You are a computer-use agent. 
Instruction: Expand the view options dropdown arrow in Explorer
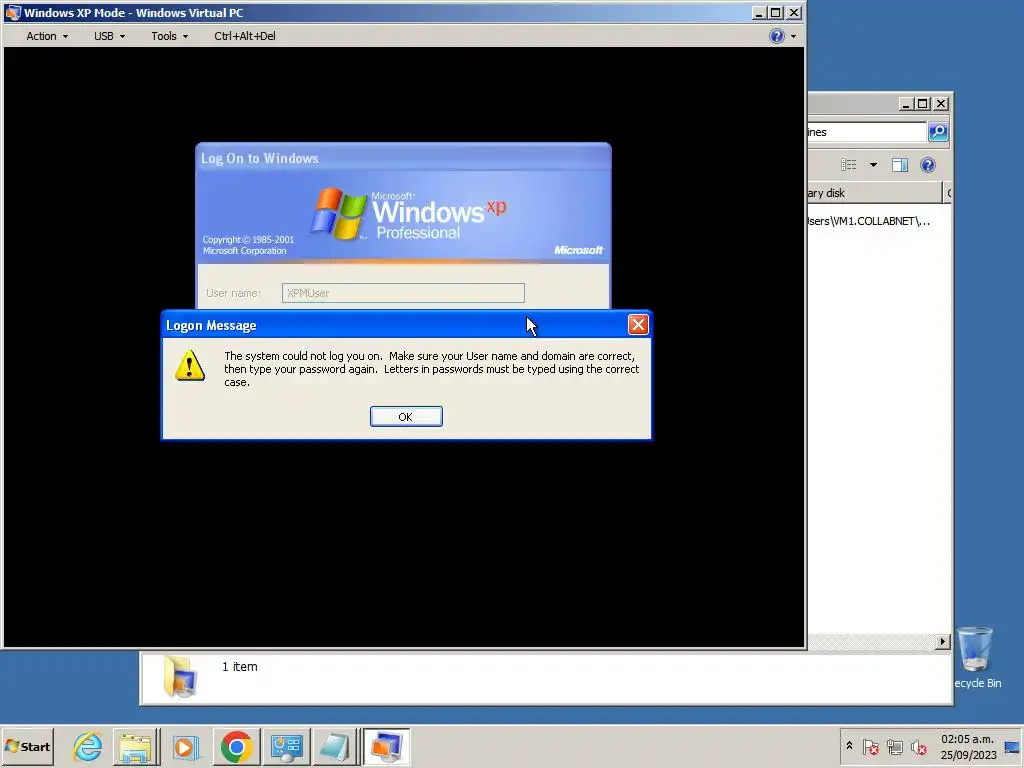[x=873, y=165]
